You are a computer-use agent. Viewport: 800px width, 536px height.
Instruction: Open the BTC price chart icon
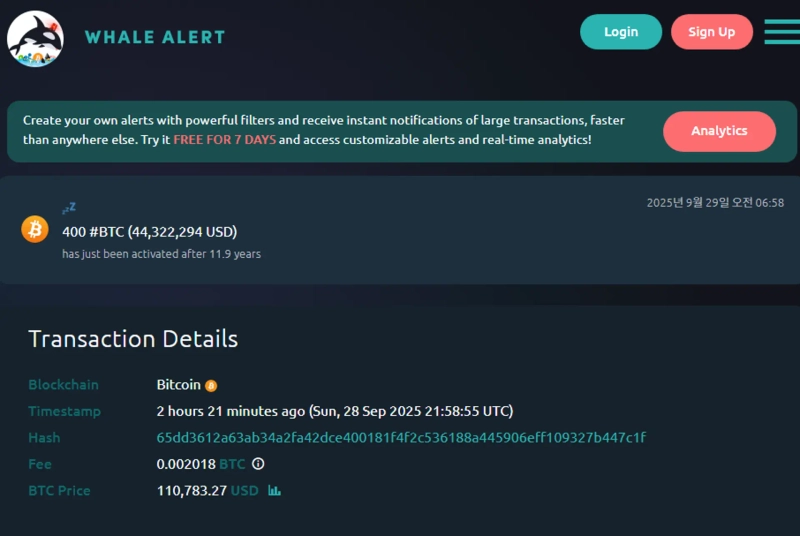pyautogui.click(x=274, y=491)
